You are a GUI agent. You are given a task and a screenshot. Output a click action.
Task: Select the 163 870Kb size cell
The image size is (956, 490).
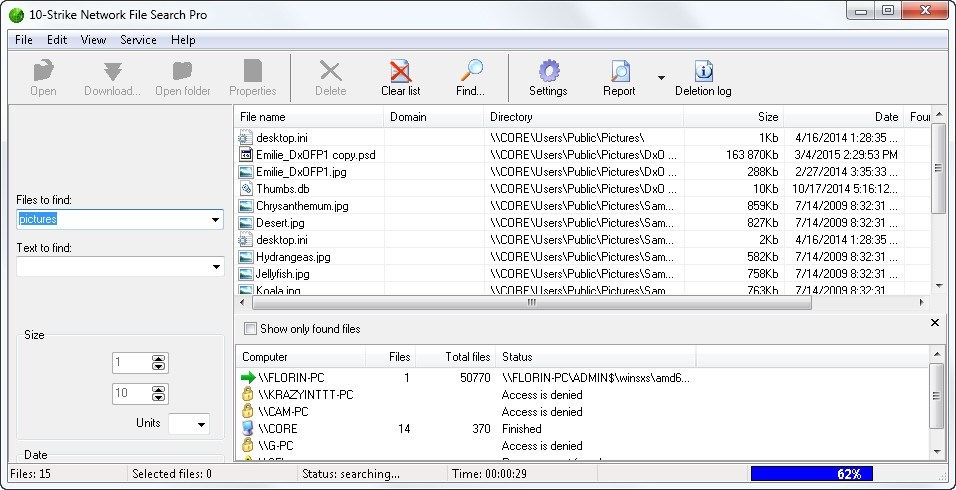click(x=752, y=155)
